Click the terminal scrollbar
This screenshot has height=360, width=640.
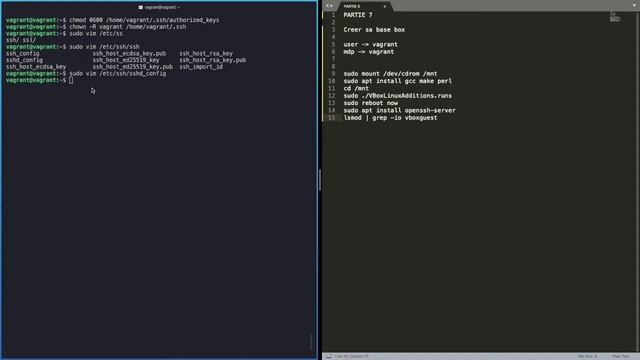311,342
